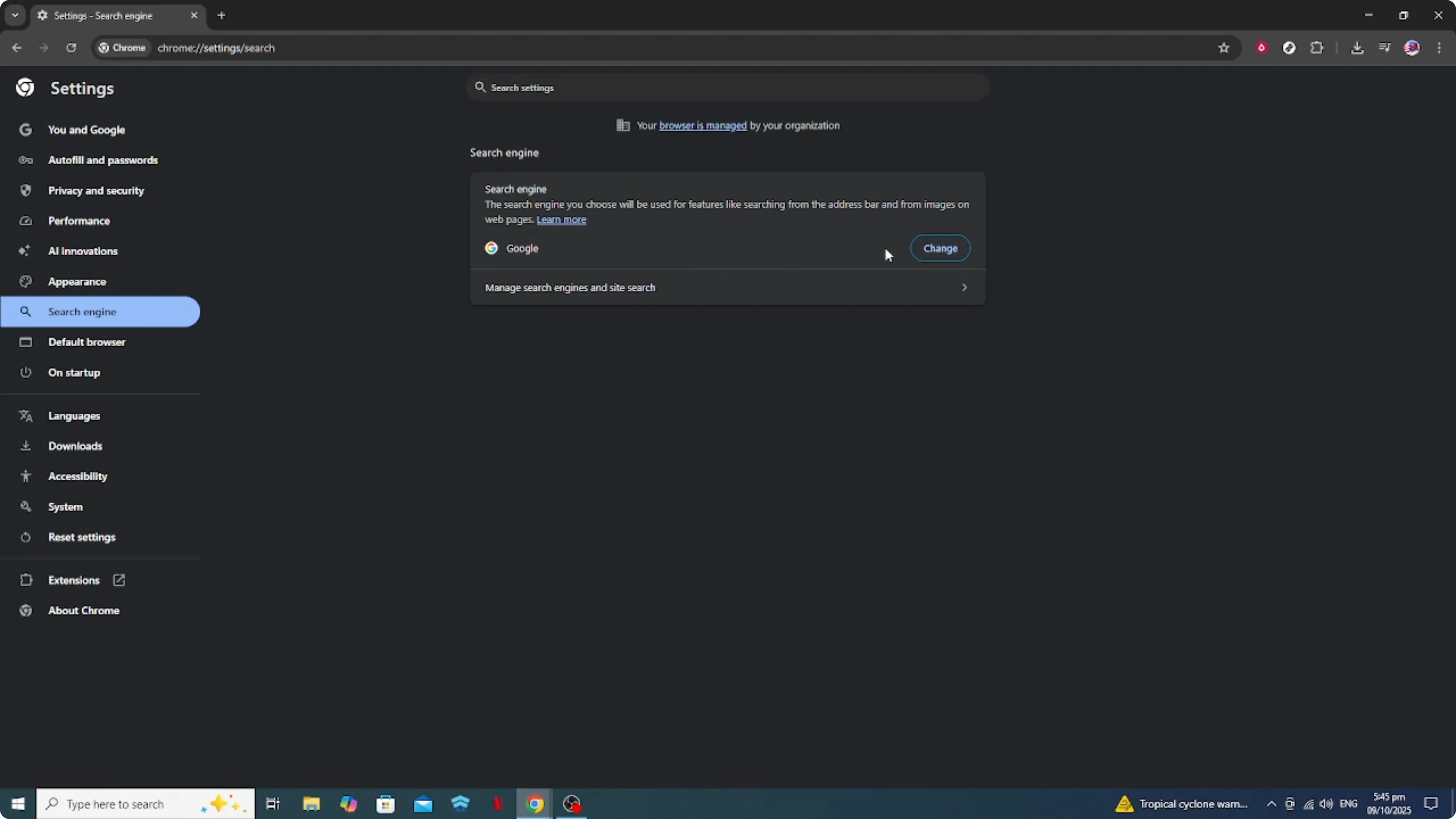Click the white circular extension icon in toolbar
Screen dimensions: 1456x819
(1289, 48)
